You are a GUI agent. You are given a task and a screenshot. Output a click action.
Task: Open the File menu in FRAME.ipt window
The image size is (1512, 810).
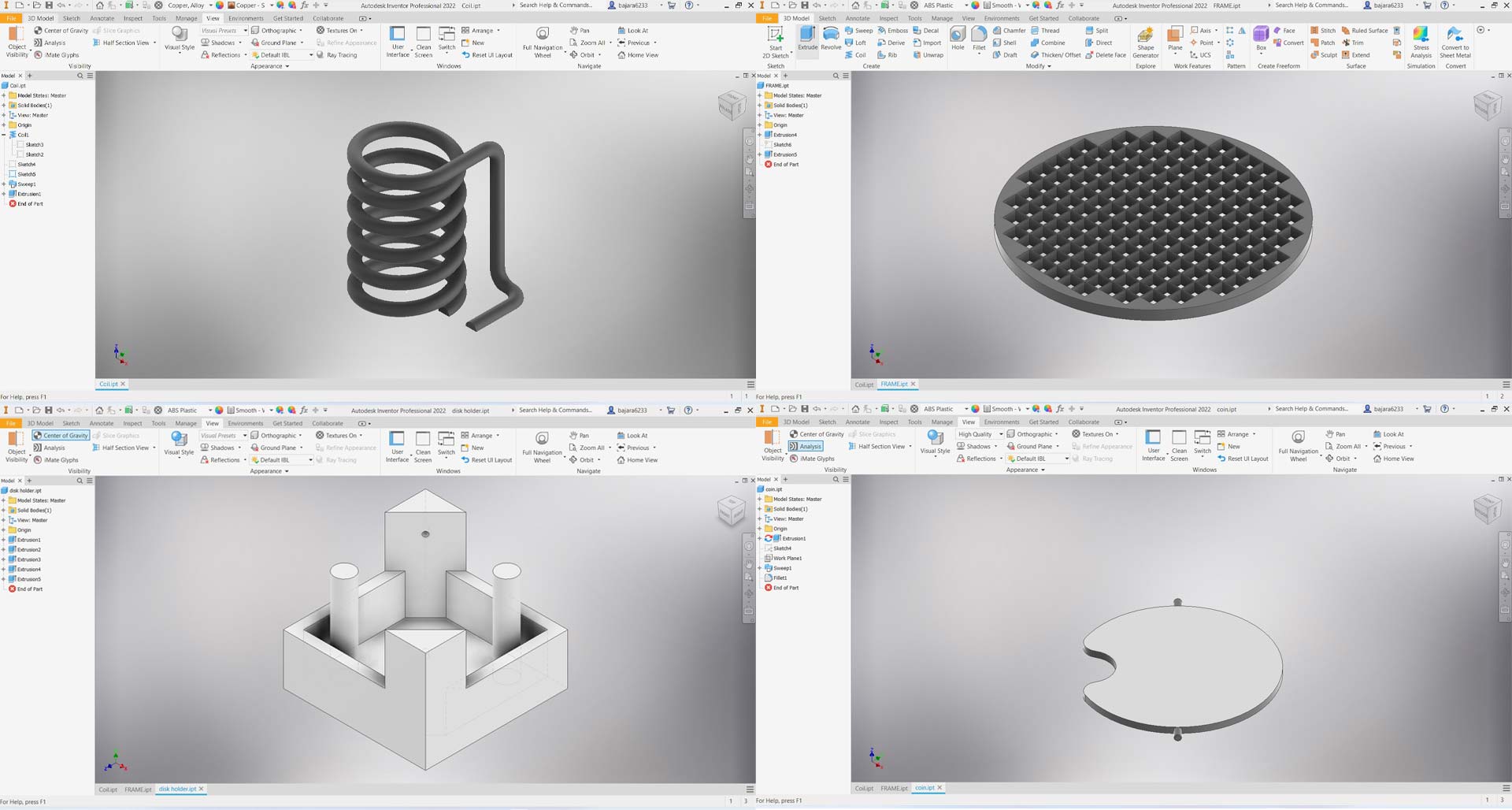[766, 18]
